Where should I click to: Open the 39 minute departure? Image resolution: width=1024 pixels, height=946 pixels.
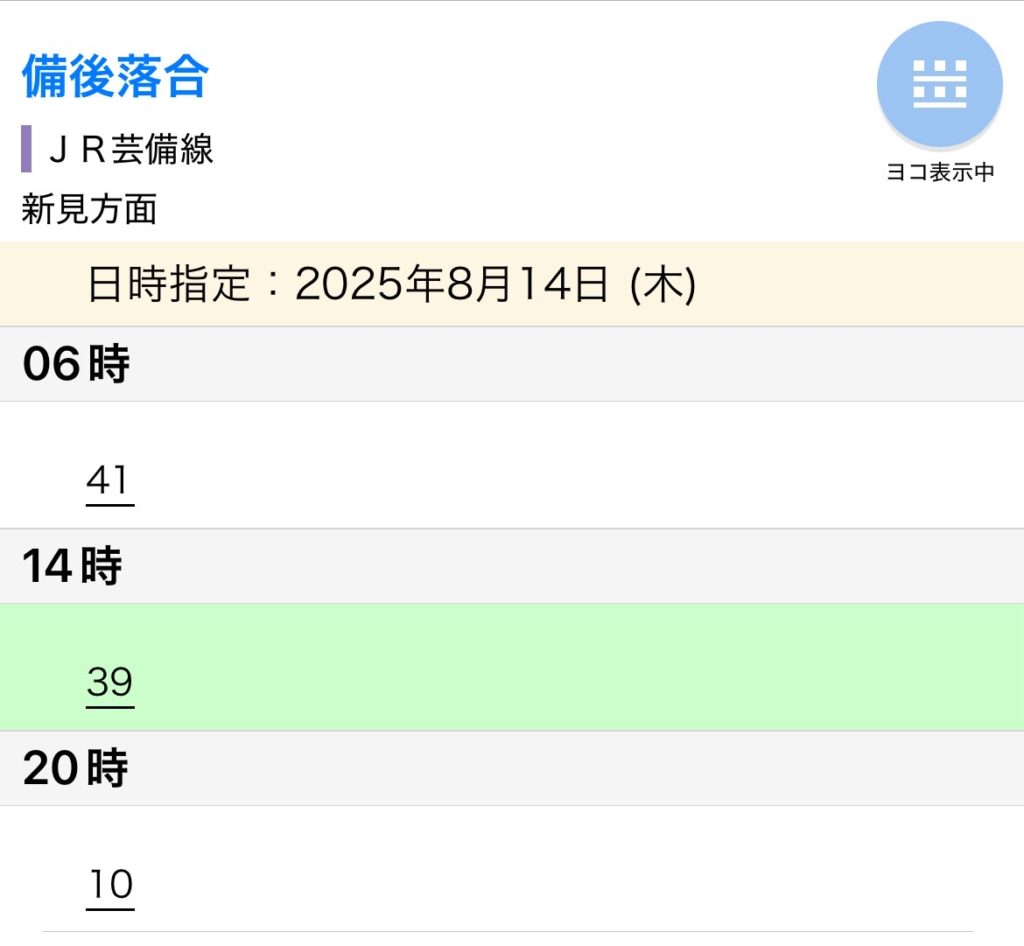(109, 683)
